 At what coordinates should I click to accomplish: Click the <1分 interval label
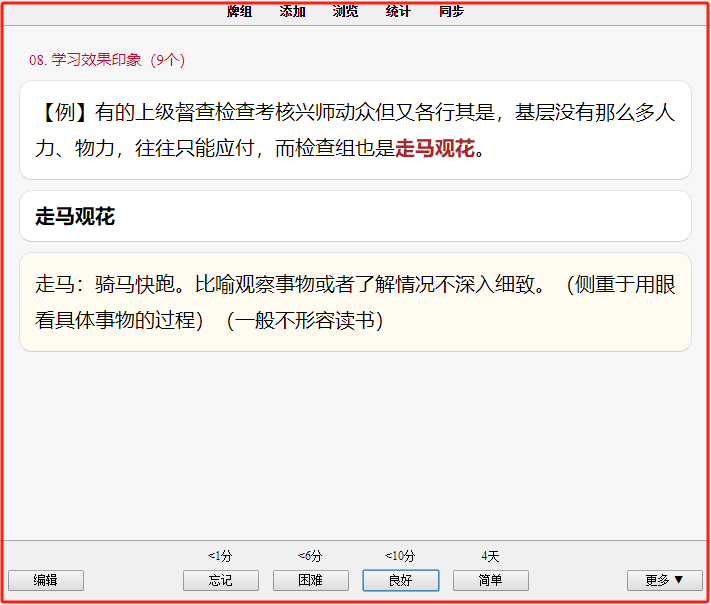(220, 556)
